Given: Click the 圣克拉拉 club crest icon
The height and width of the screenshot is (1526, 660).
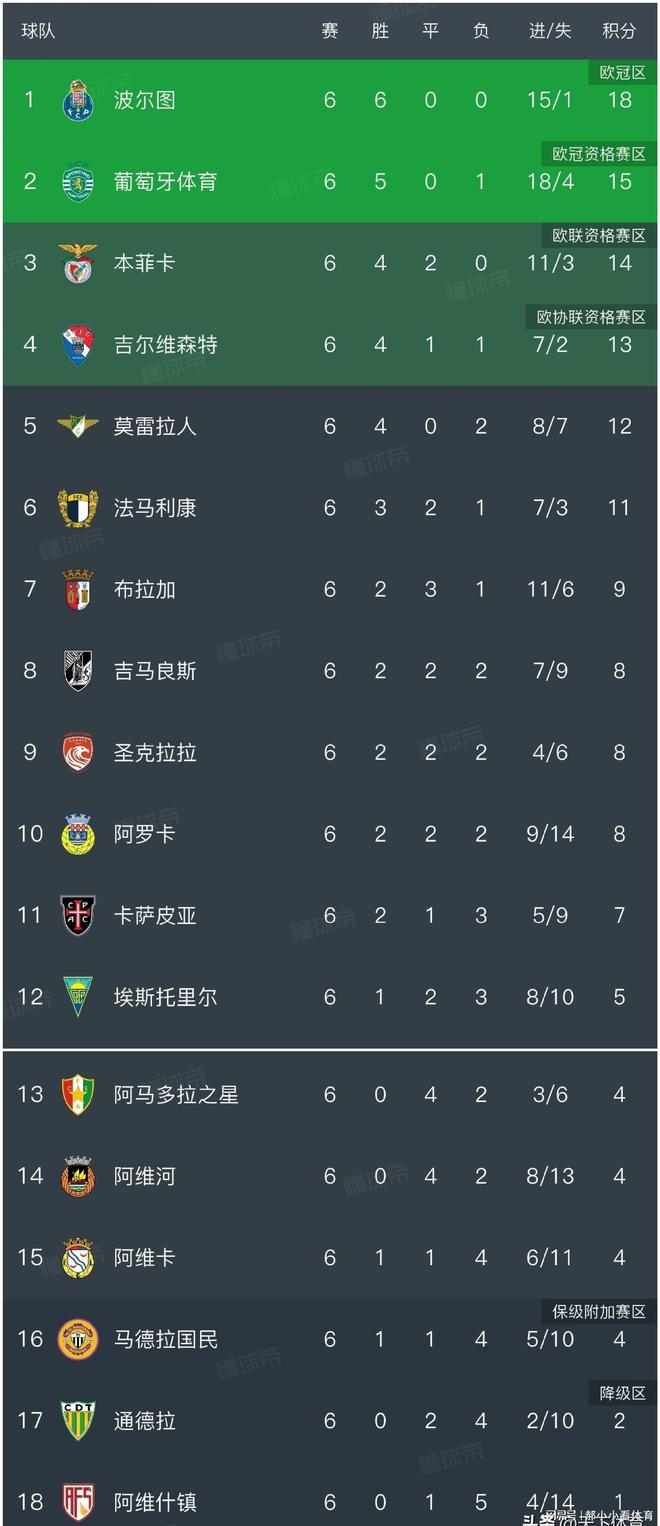Looking at the screenshot, I should click(78, 752).
